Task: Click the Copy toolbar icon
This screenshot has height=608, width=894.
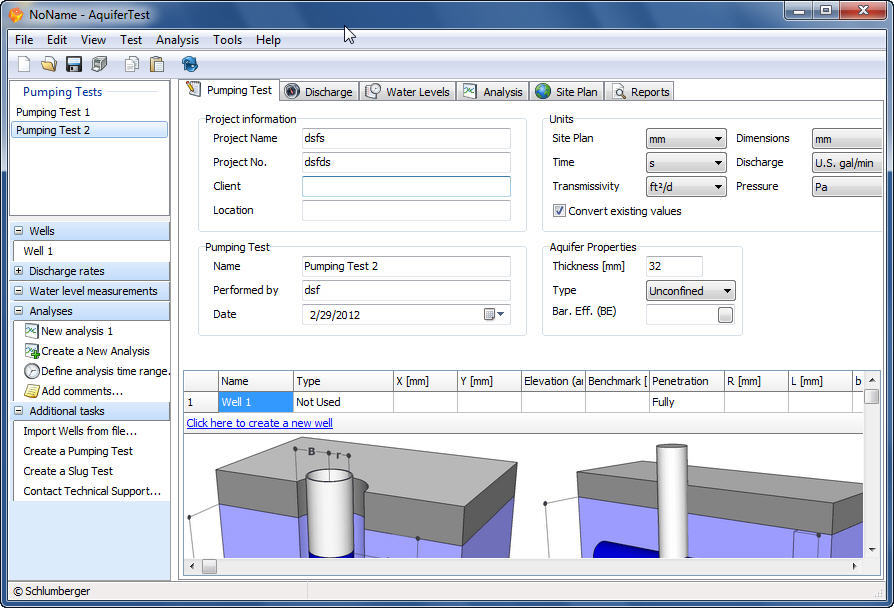Action: (x=132, y=64)
